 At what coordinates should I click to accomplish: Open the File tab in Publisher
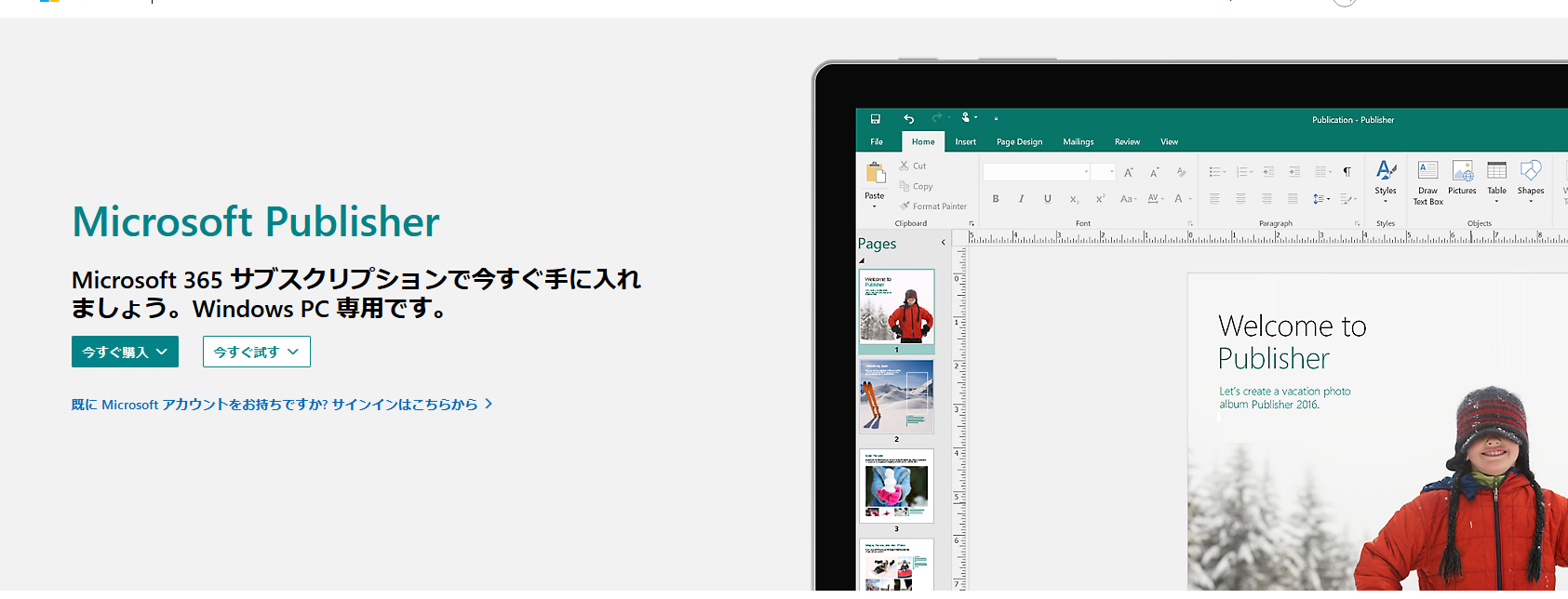[x=877, y=142]
